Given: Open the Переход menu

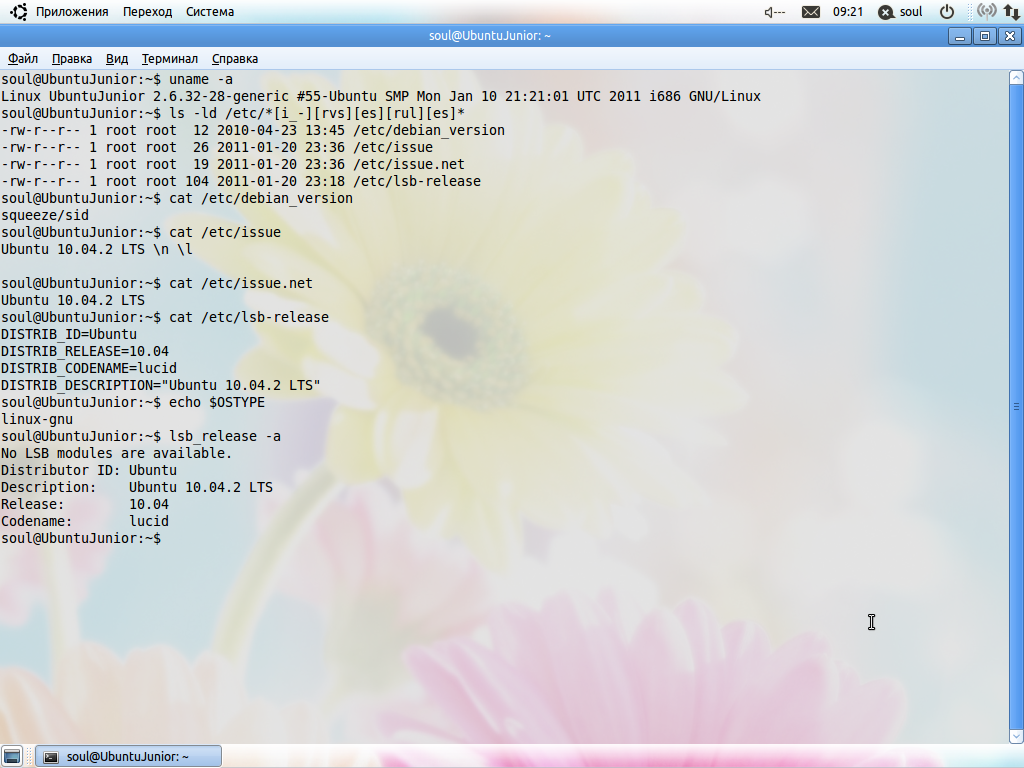Looking at the screenshot, I should (148, 12).
